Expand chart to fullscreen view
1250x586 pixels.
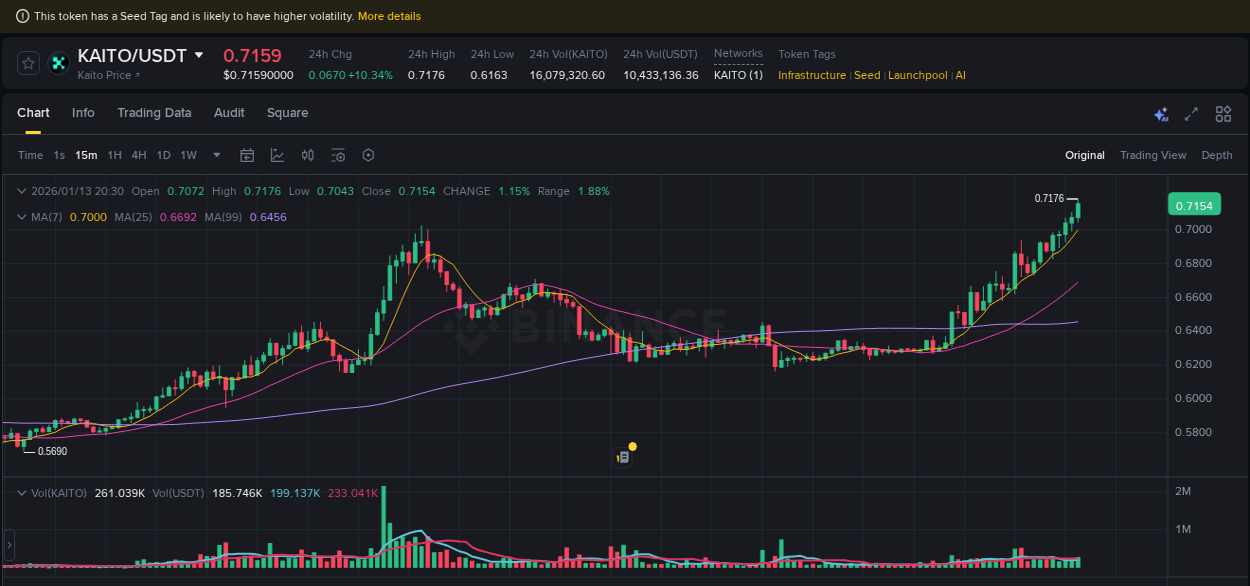click(1190, 114)
